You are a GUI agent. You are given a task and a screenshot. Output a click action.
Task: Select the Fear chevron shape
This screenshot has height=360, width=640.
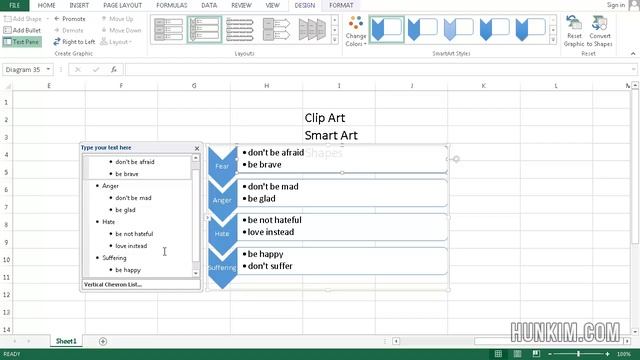point(222,166)
